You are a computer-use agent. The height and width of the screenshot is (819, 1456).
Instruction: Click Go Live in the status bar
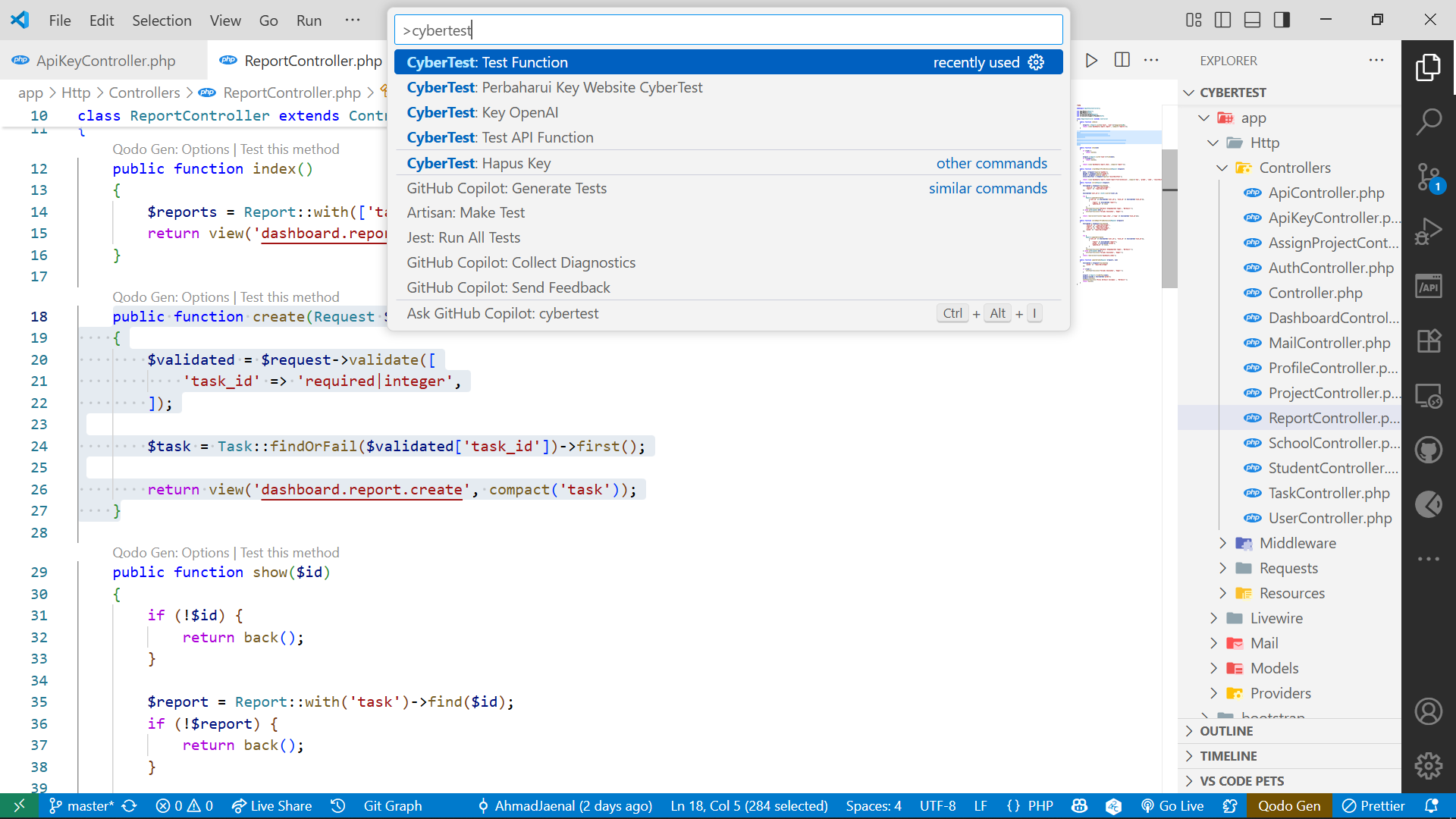click(x=1173, y=806)
